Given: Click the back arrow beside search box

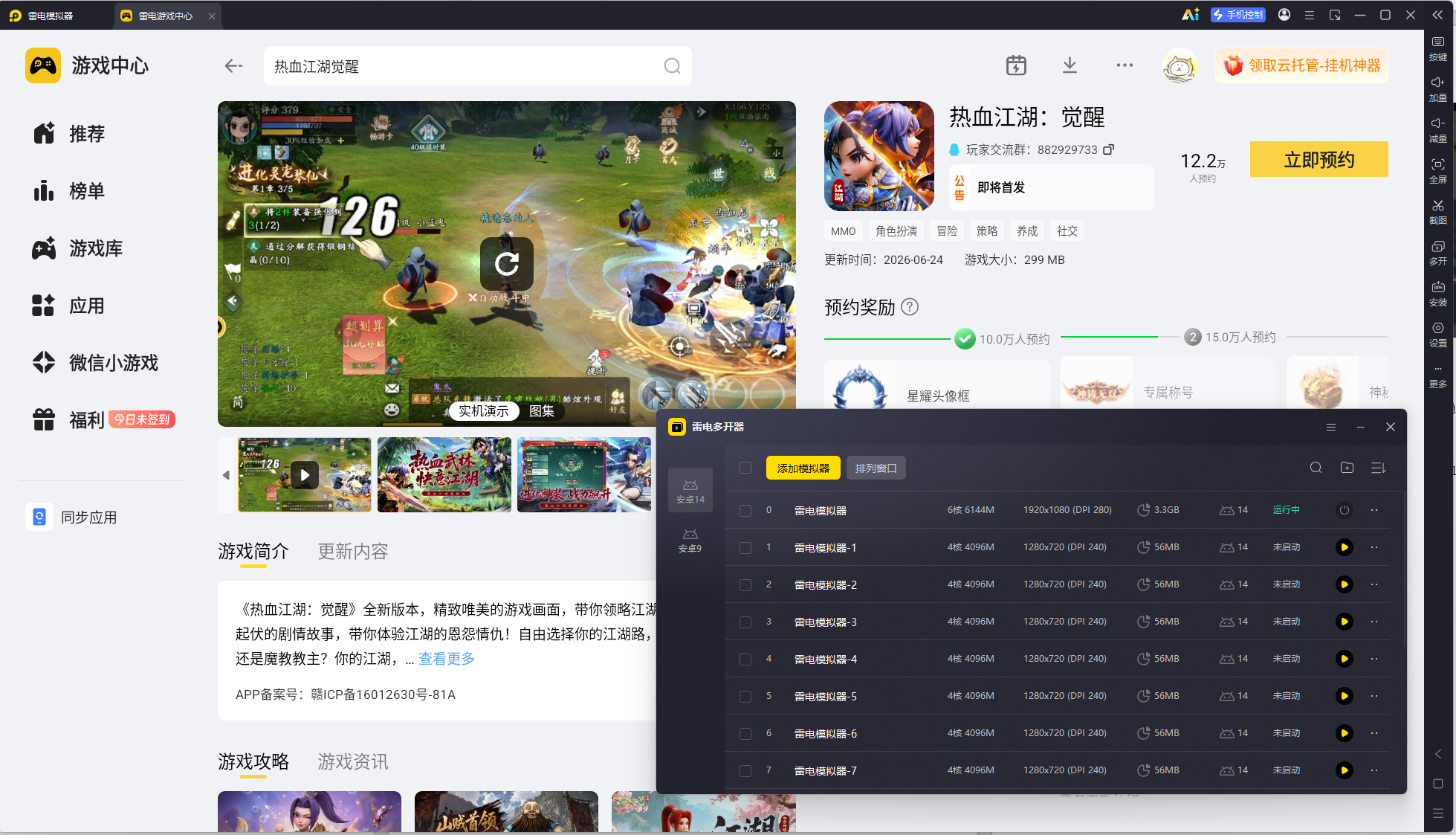Looking at the screenshot, I should (233, 66).
